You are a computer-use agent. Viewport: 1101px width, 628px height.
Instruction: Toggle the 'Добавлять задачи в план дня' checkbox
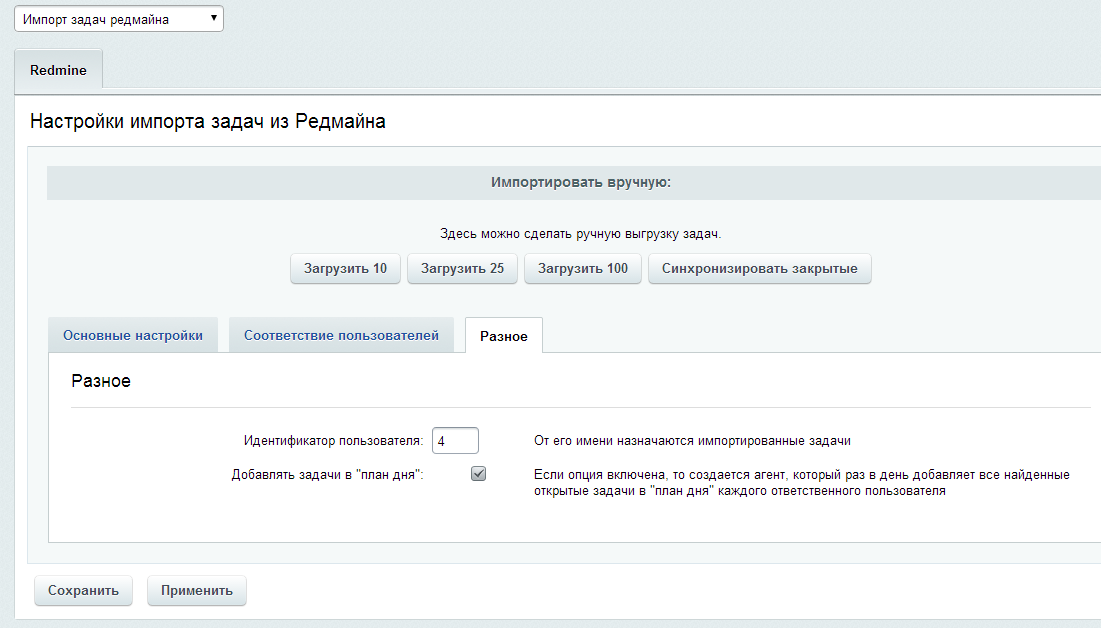(478, 474)
